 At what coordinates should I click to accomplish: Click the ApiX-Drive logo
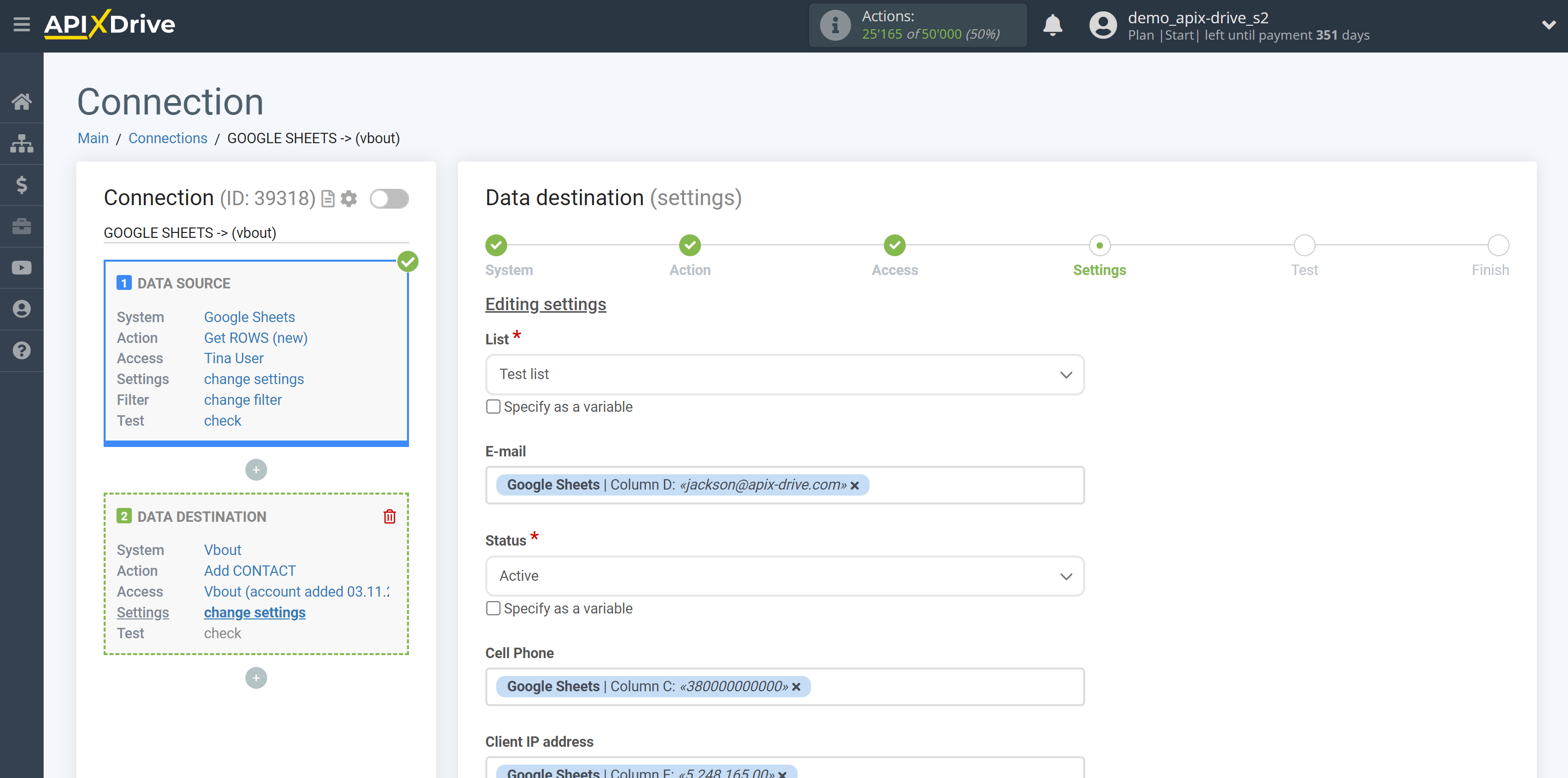click(110, 24)
